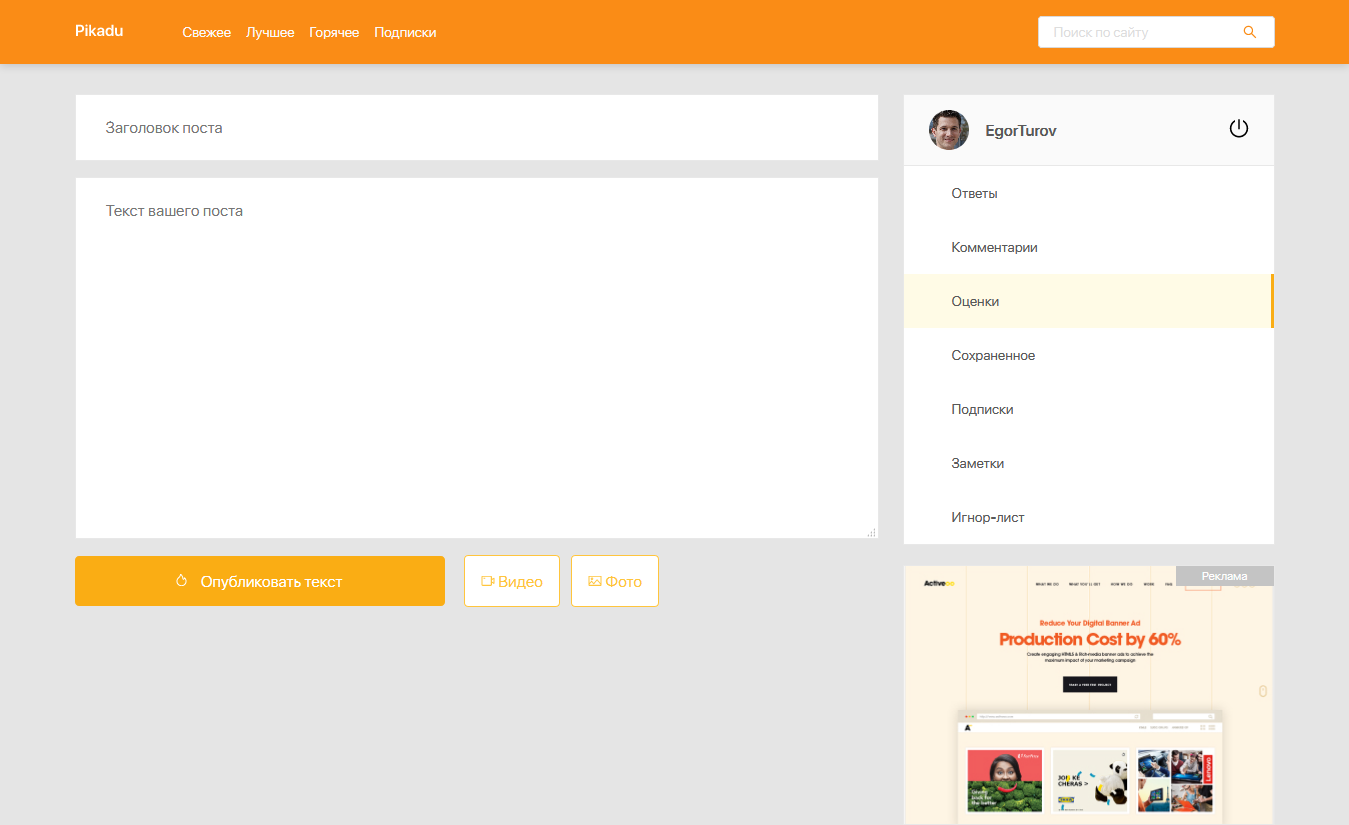Select Подписки in the sidebar menu
This screenshot has height=825, width=1349.
tap(1089, 409)
